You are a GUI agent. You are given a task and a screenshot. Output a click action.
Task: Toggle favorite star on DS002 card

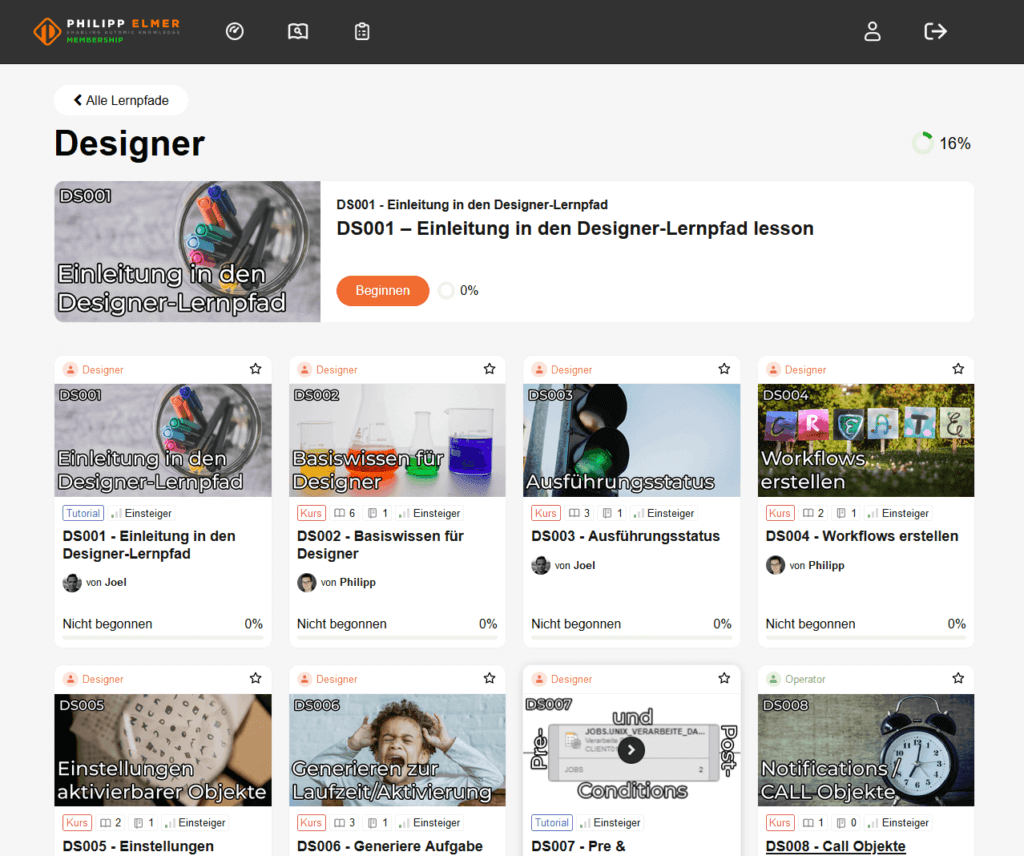(490, 369)
